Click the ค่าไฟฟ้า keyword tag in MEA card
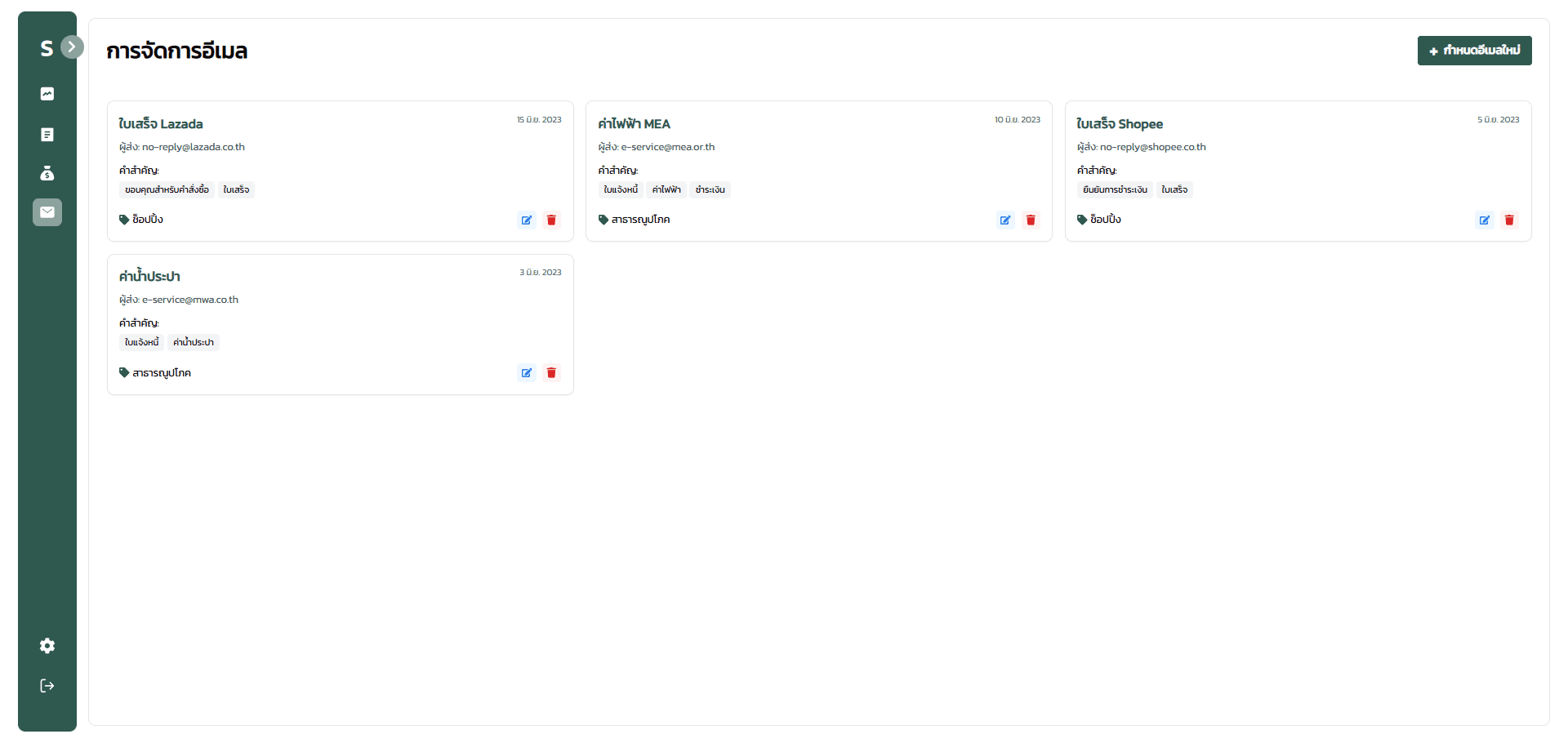This screenshot has width=1568, height=743. (666, 190)
